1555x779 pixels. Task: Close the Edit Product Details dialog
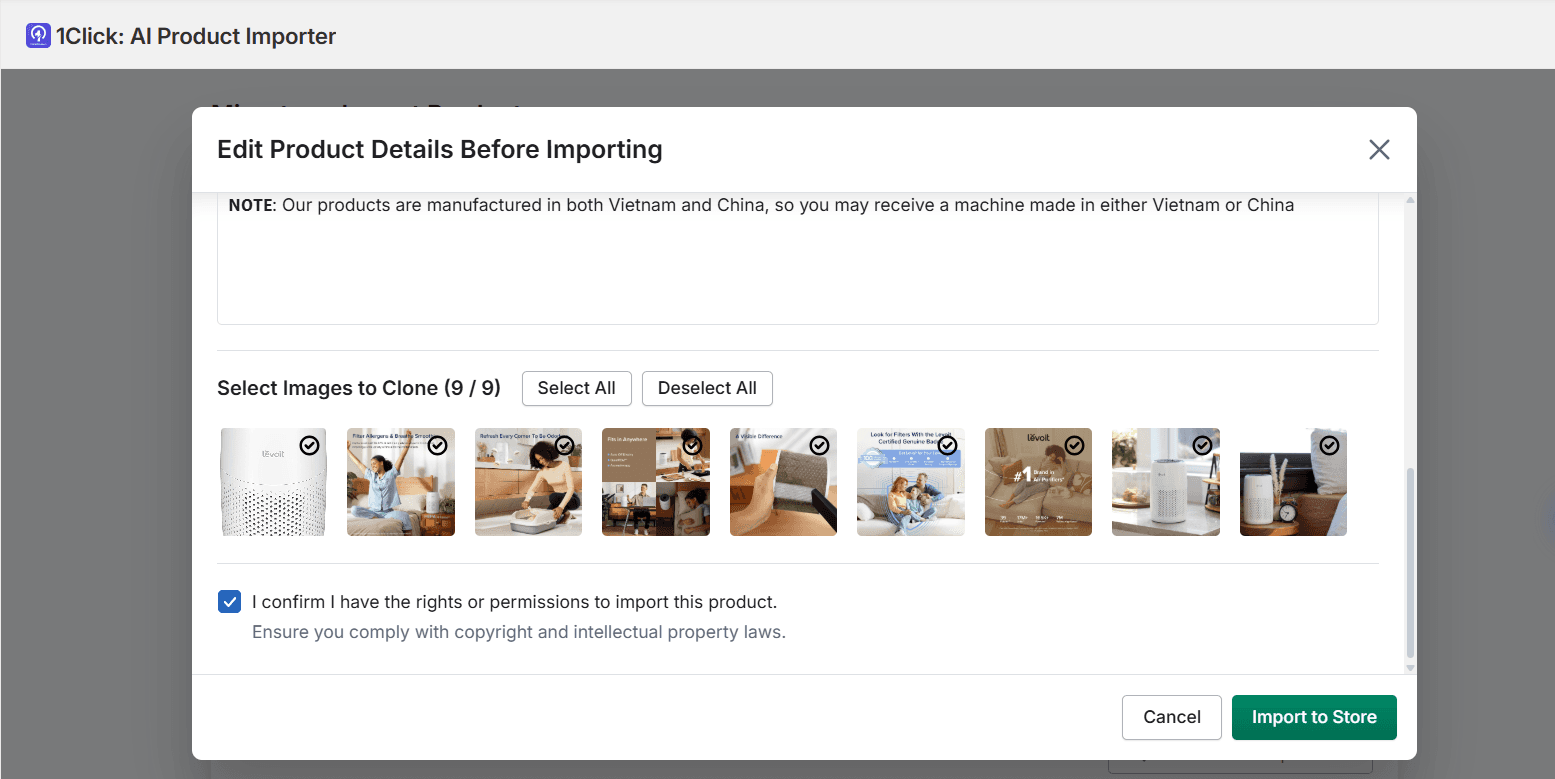point(1379,149)
